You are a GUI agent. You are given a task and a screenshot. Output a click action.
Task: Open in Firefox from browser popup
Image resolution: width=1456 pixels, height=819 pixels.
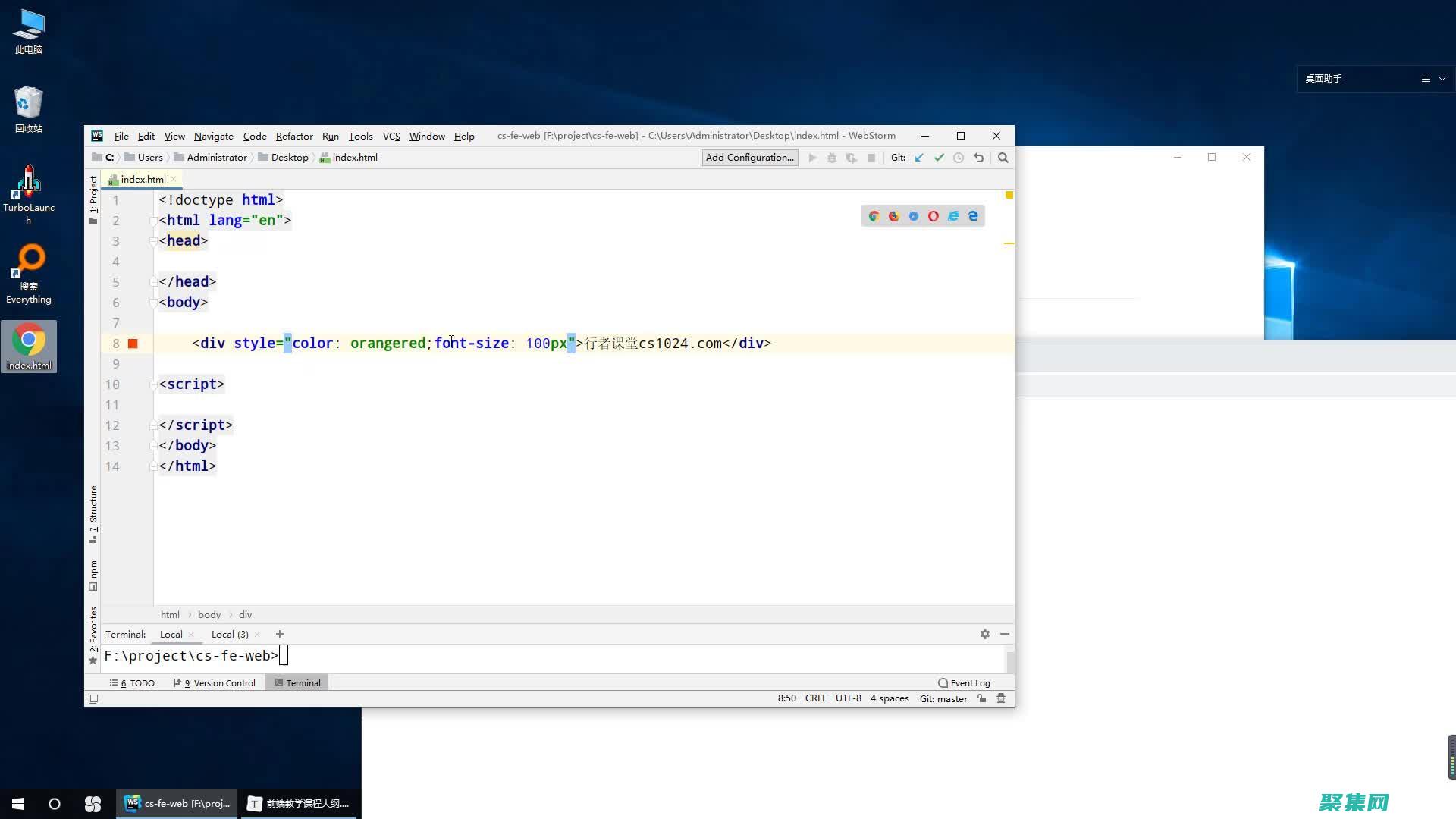click(x=893, y=216)
